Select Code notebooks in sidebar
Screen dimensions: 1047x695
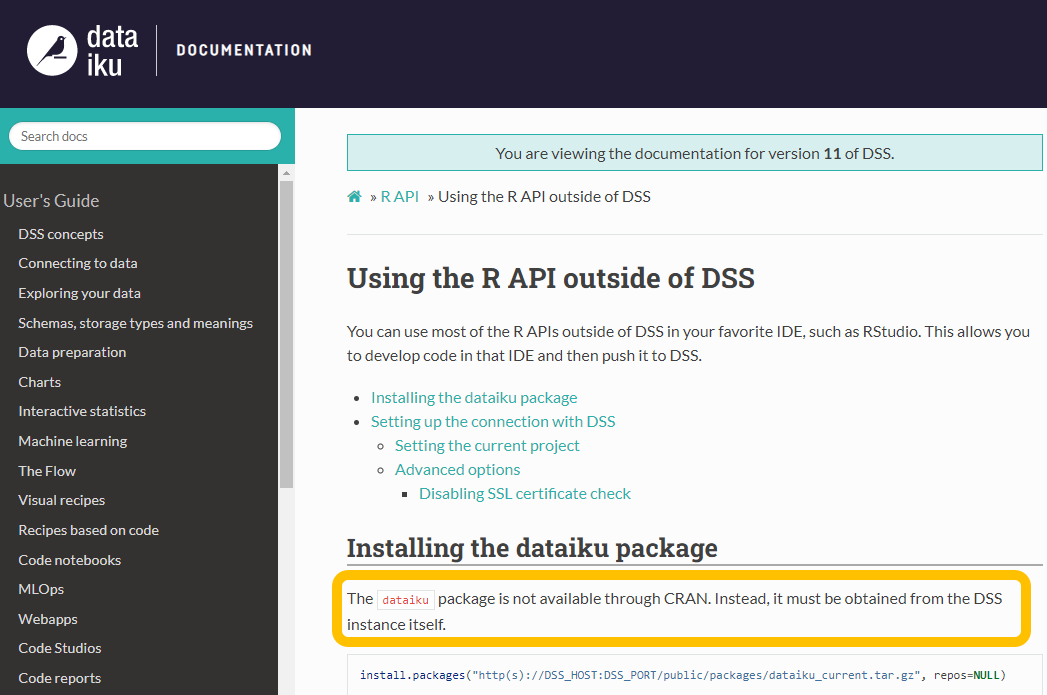click(69, 559)
